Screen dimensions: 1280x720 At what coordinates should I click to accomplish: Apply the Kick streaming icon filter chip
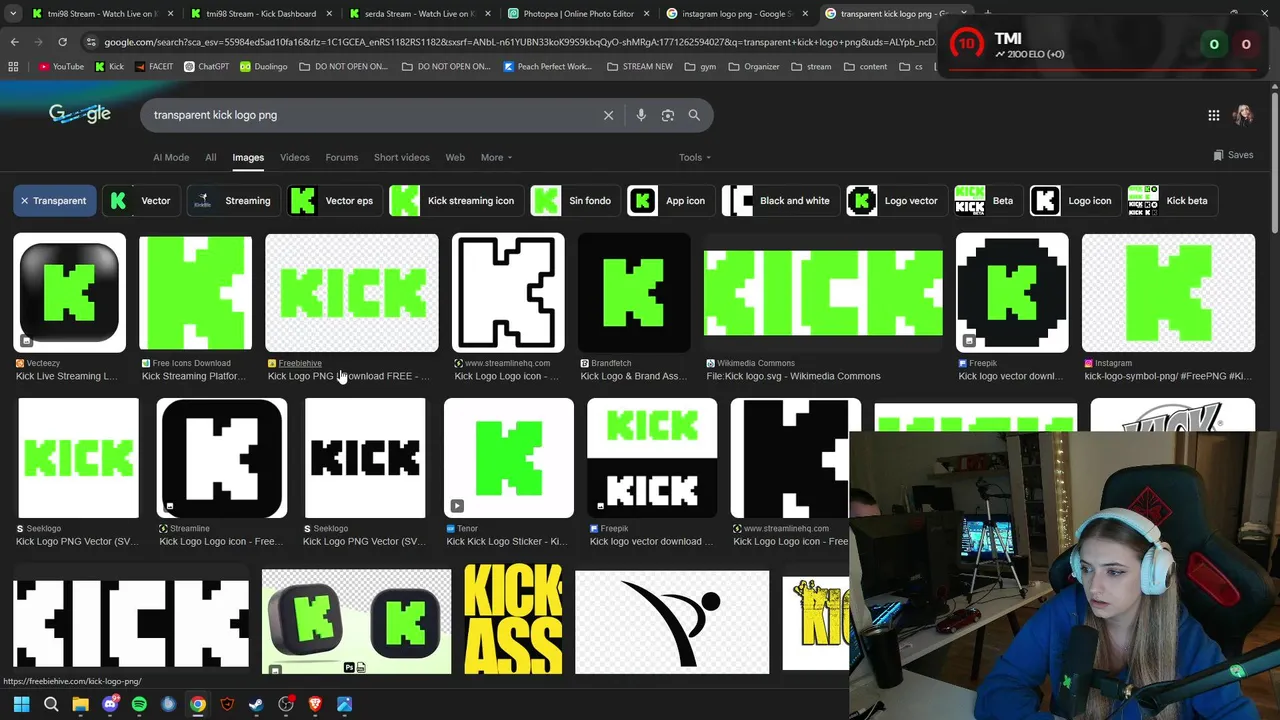click(455, 201)
